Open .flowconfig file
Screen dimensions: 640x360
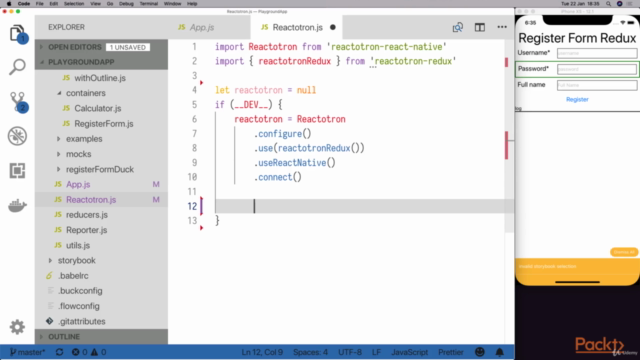(x=101, y=306)
